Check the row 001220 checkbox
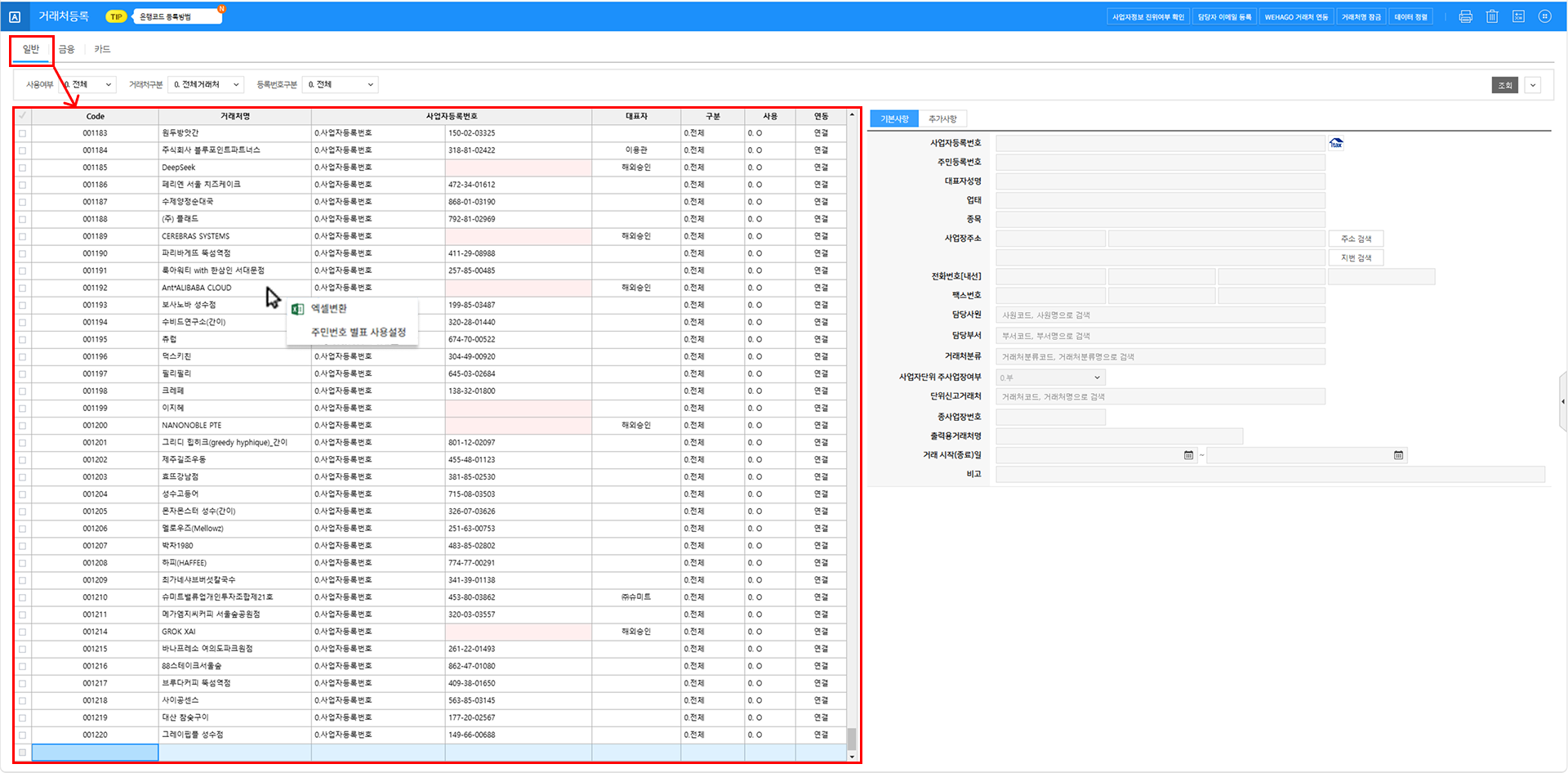The height and width of the screenshot is (773, 1568). pos(22,735)
